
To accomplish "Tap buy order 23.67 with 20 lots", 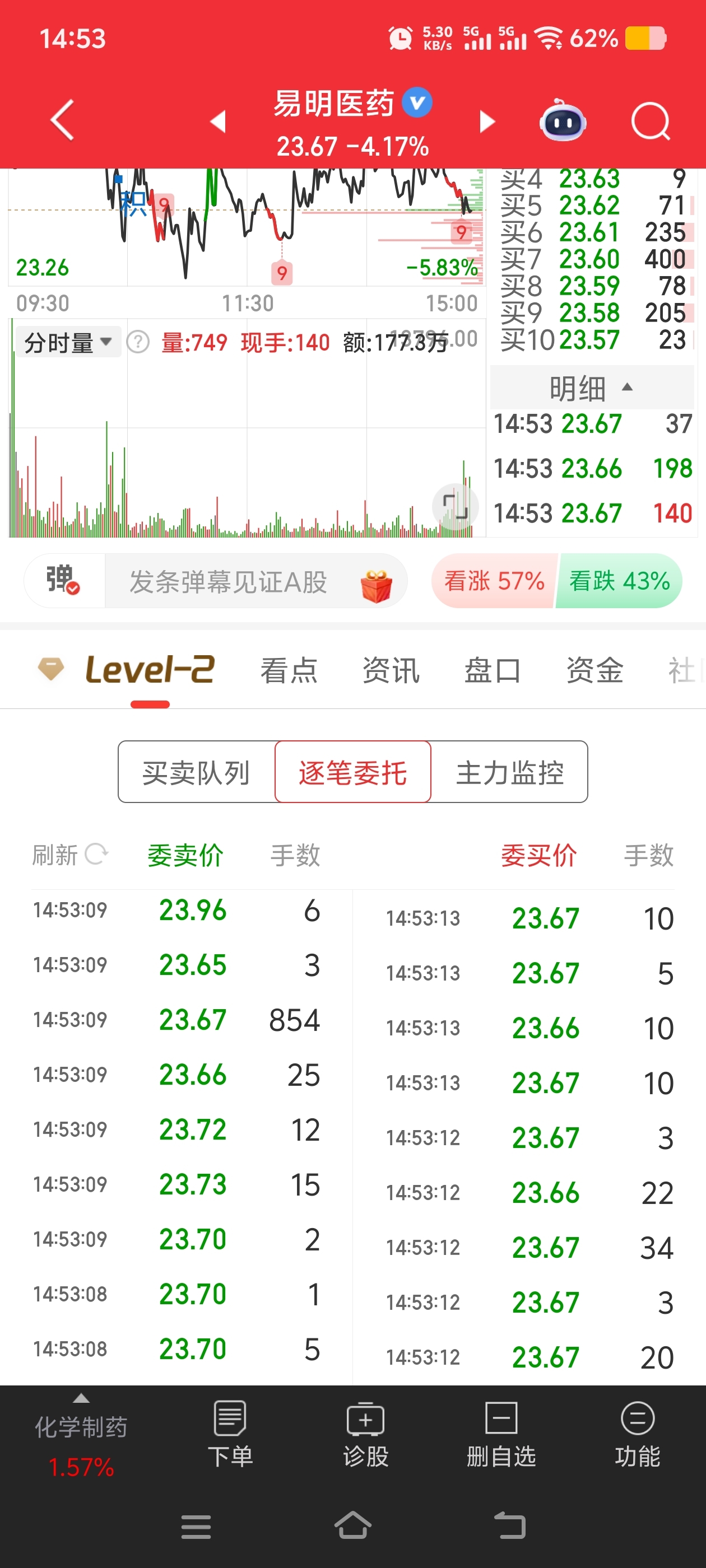I will (x=529, y=1357).
